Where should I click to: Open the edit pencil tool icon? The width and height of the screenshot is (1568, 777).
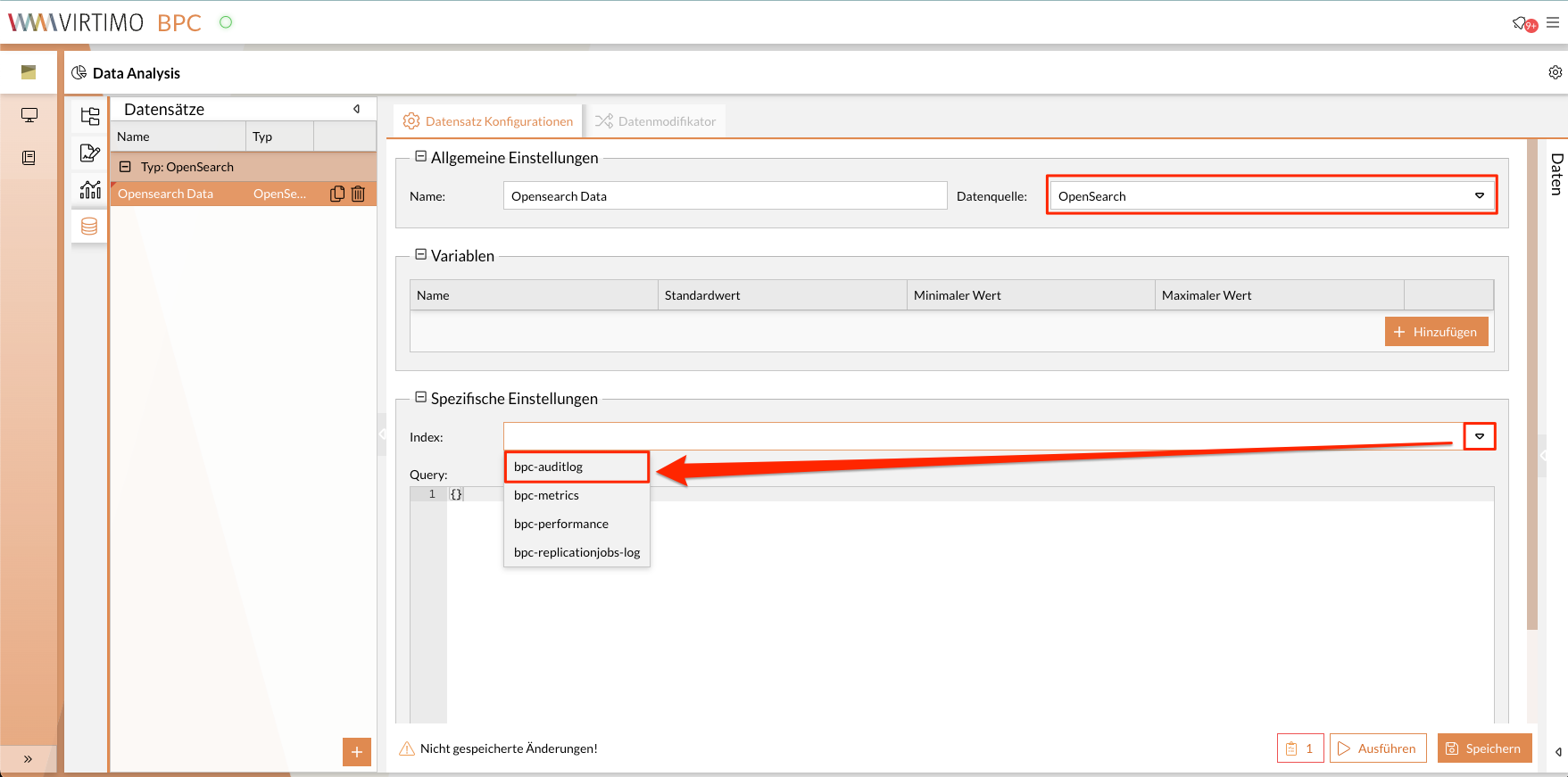coord(90,153)
